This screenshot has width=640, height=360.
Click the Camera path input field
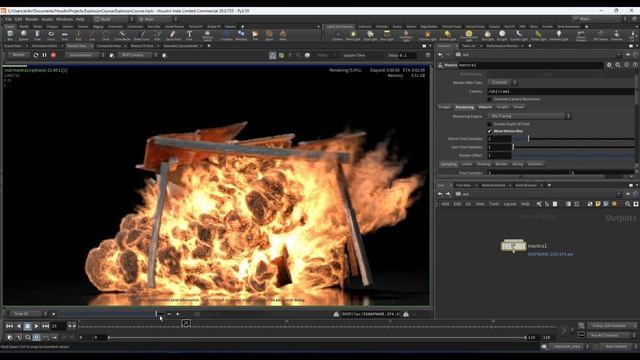[x=560, y=91]
